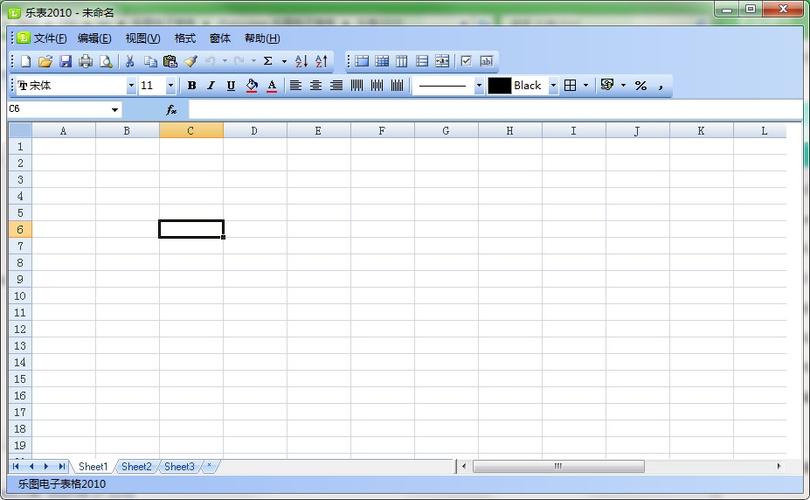
Task: Insert AutoSum with the sigma icon
Action: click(268, 61)
